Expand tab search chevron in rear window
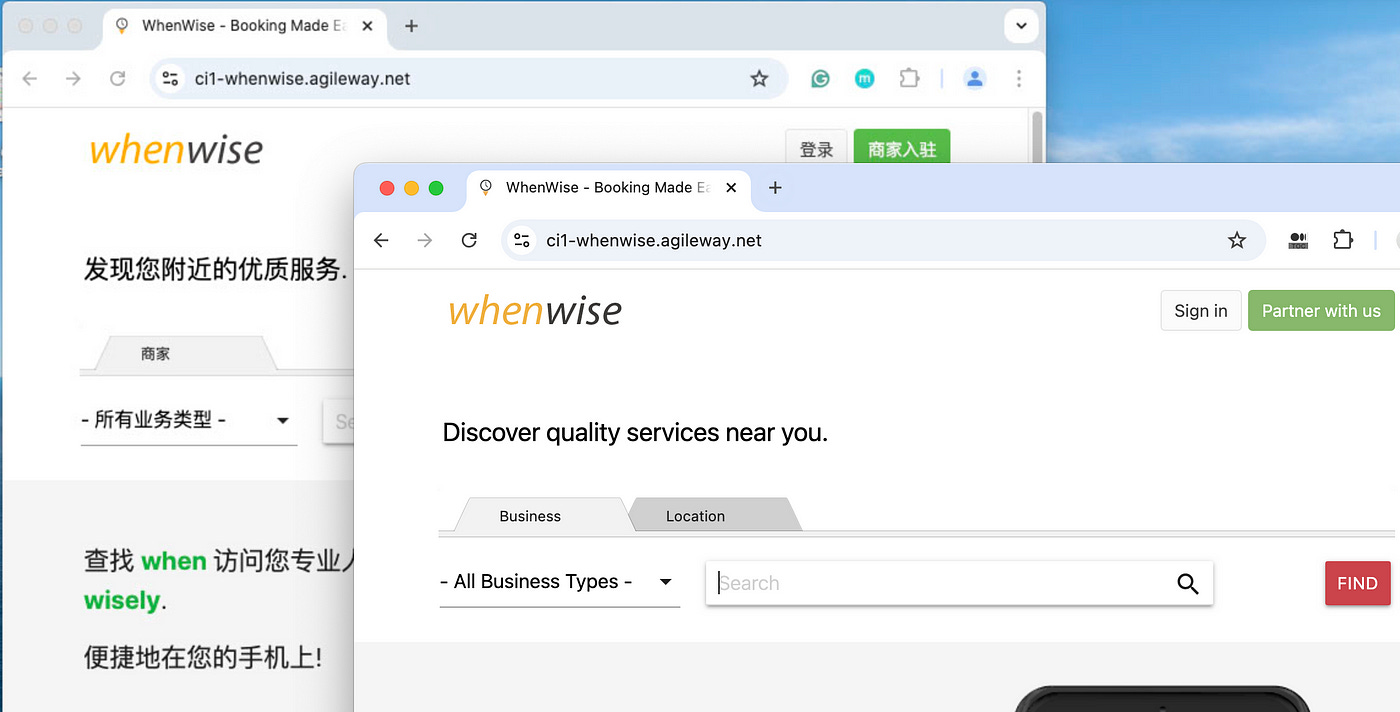The height and width of the screenshot is (712, 1400). (x=1020, y=26)
